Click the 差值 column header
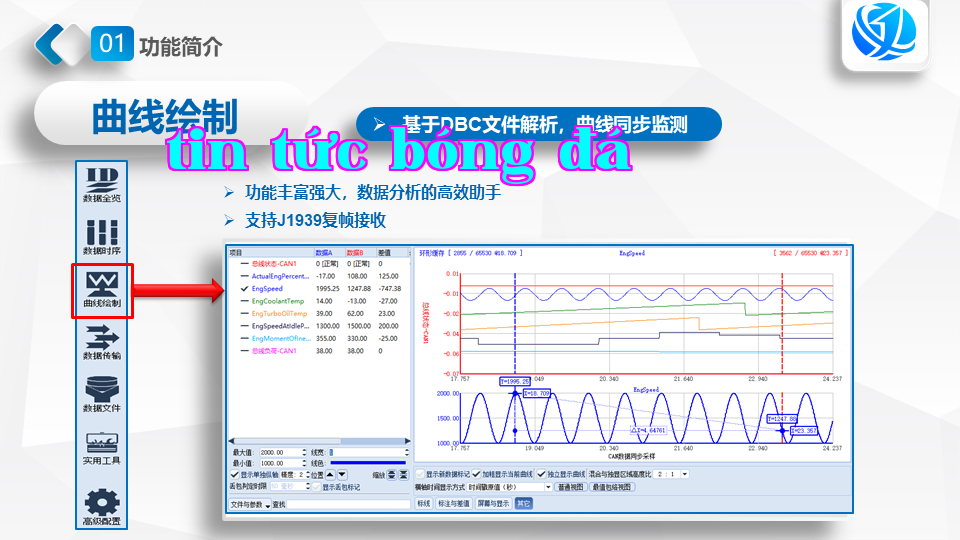 392,252
